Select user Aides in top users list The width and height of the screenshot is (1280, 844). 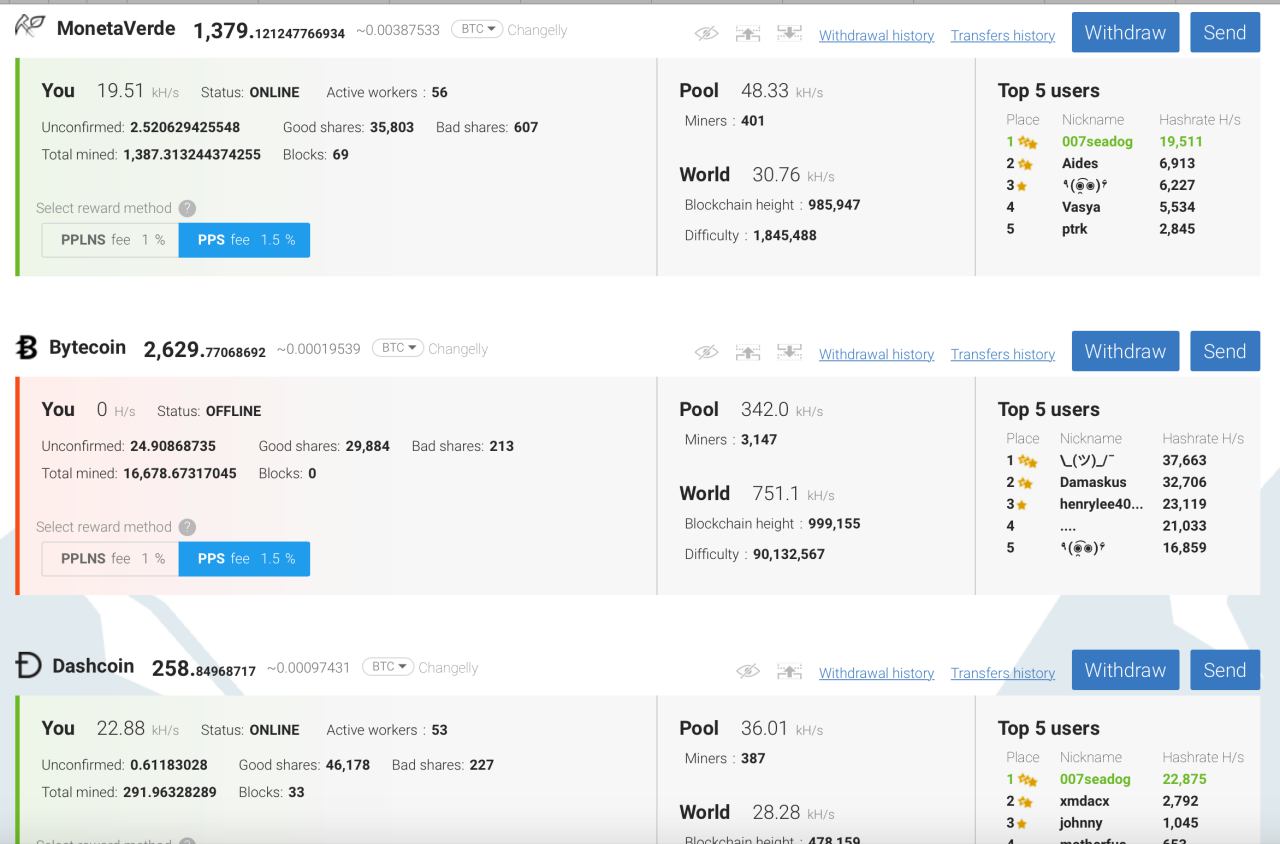click(1080, 164)
